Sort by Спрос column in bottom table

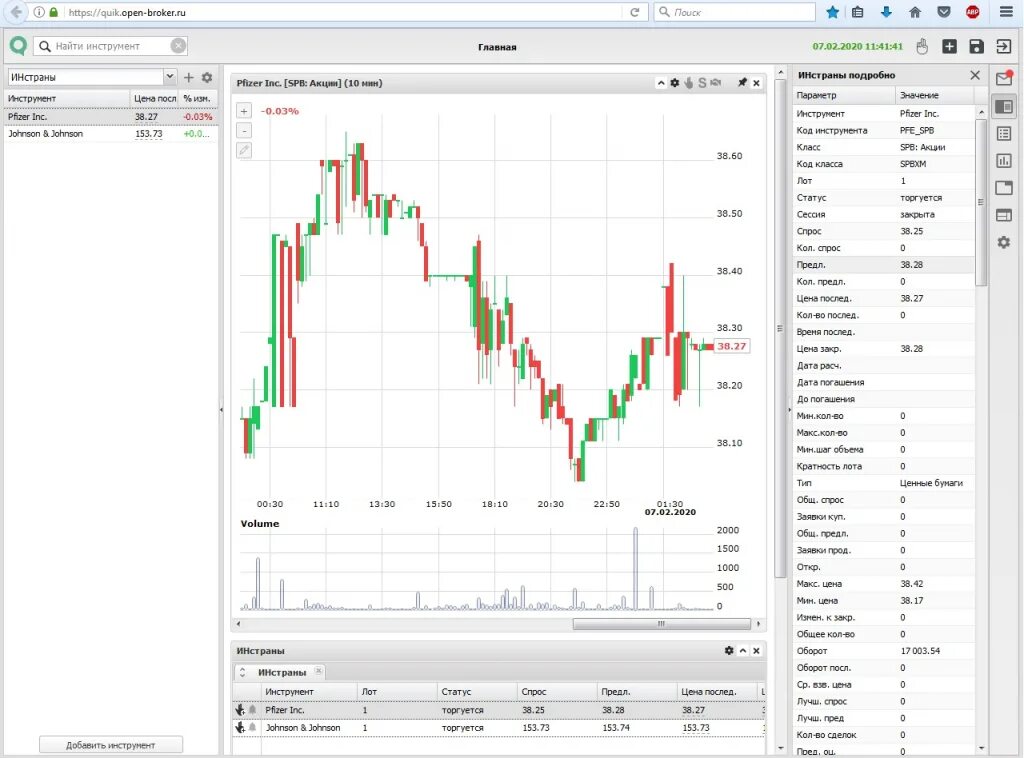pos(556,691)
